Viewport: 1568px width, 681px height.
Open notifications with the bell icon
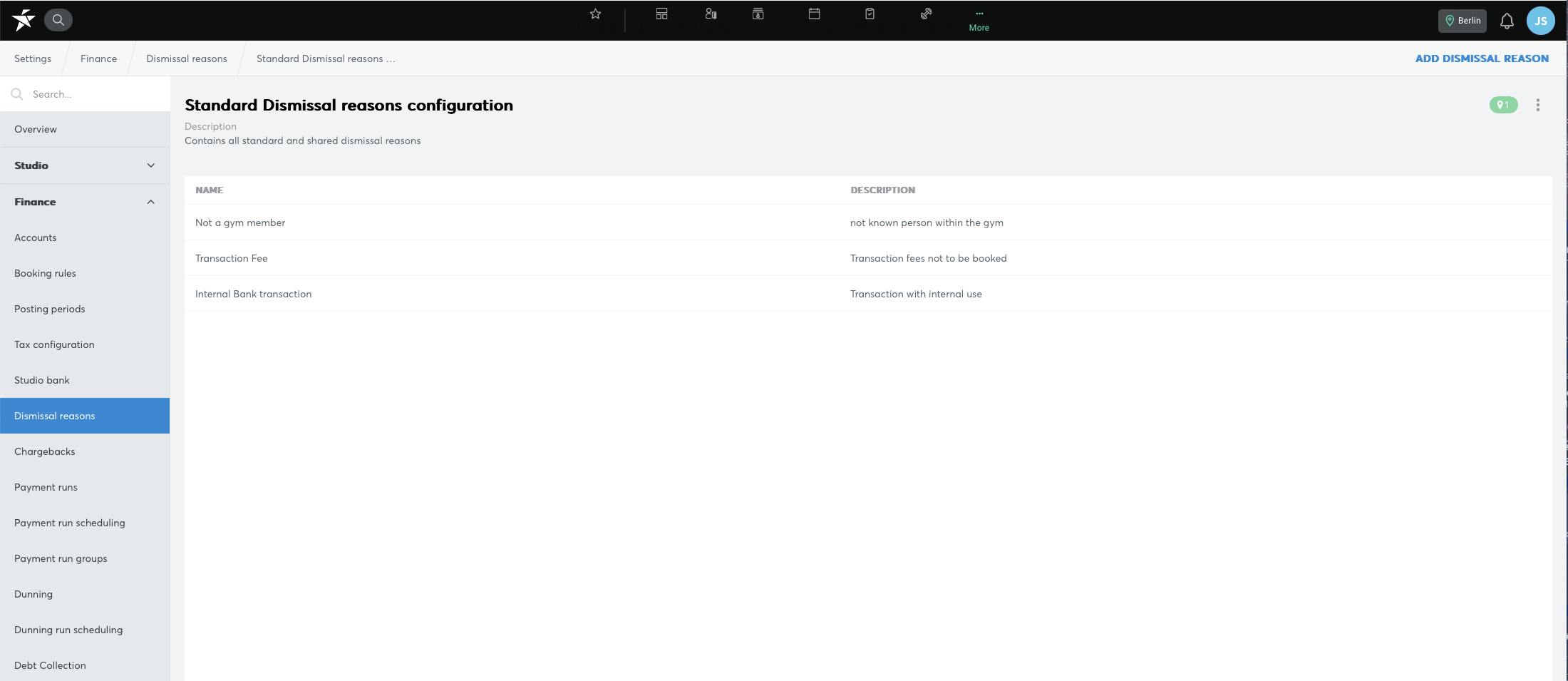(x=1507, y=21)
